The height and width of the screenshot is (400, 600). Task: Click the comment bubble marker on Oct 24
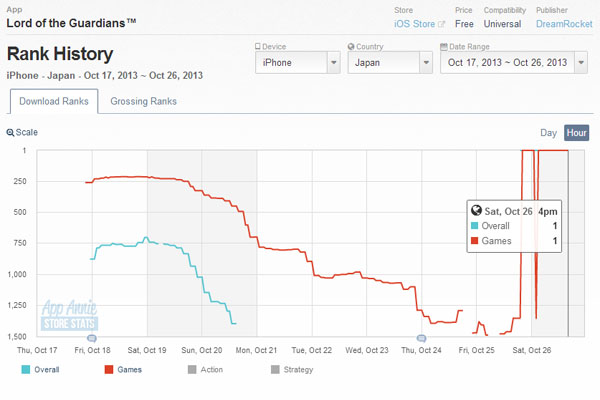click(x=421, y=338)
